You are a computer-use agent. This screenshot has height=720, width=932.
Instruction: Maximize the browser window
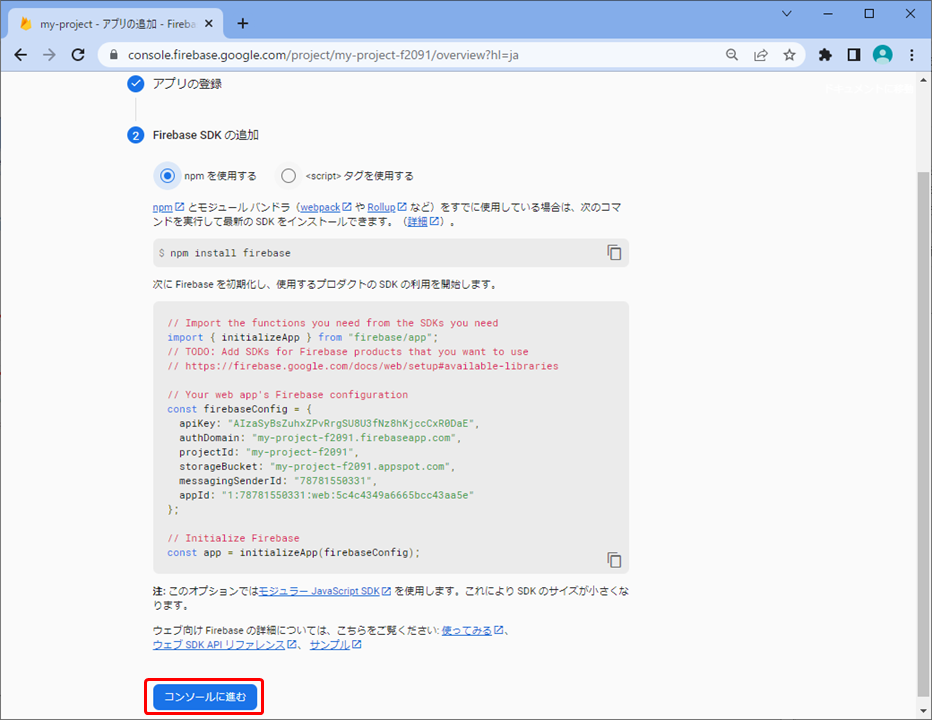pos(869,14)
